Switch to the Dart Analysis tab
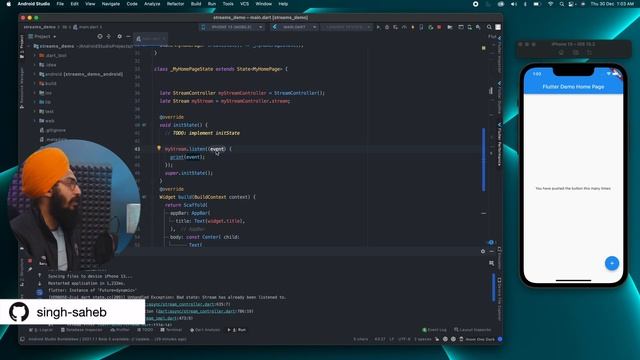The height and width of the screenshot is (360, 640). click(205, 330)
